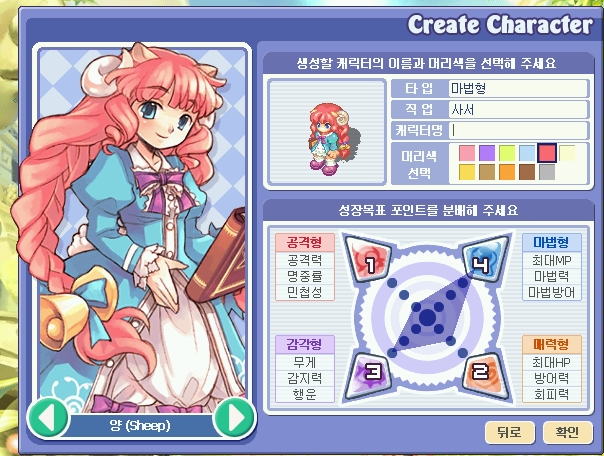This screenshot has width=604, height=456.
Task: Click the small character sprite preview
Action: click(x=328, y=139)
